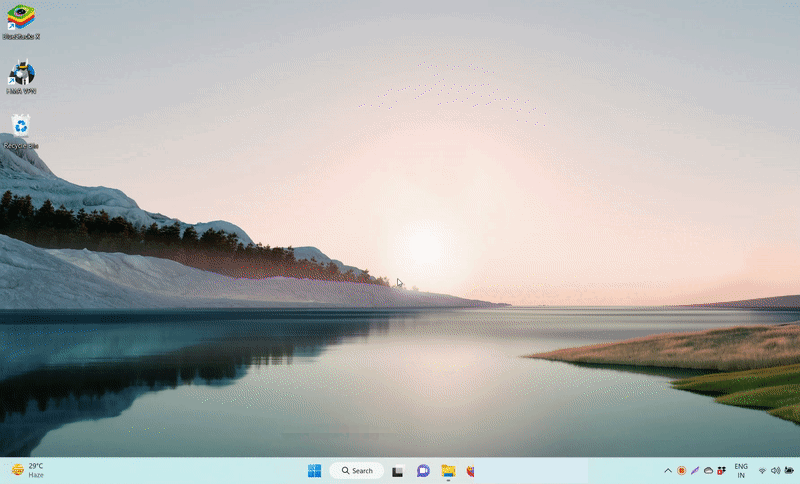
Task: Click Show Desktop at the taskbar's far-right edge
Action: point(798,471)
